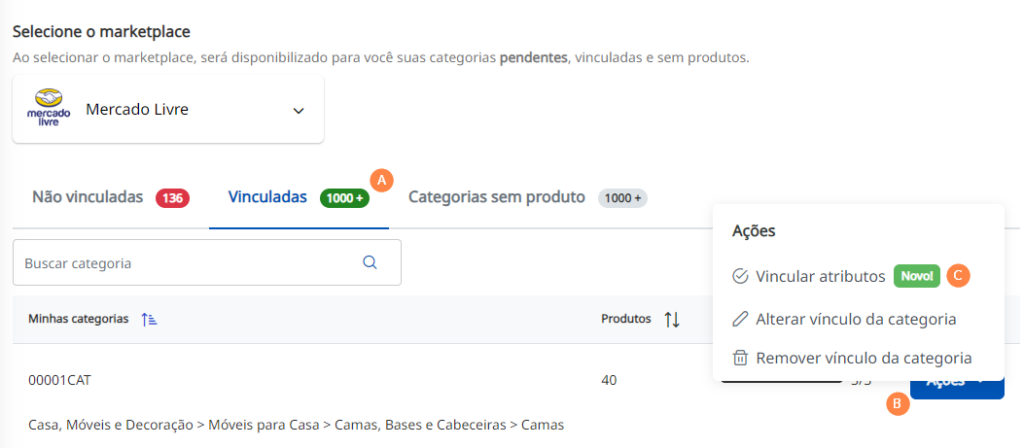Click the checkmark icon beside Vincular atributos
The height and width of the screenshot is (448, 1024).
[740, 276]
